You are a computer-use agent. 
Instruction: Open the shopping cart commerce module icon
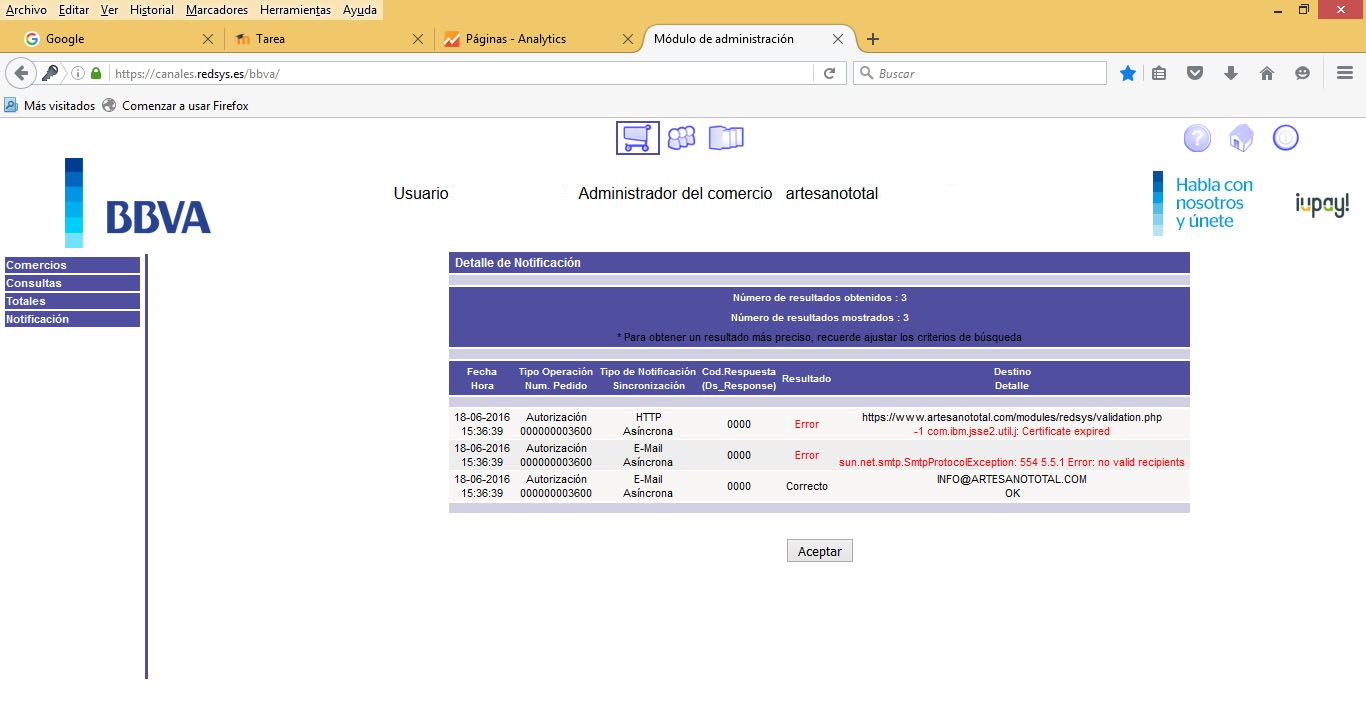click(x=638, y=138)
